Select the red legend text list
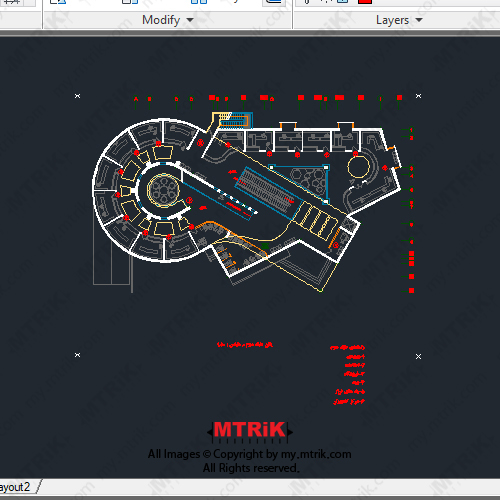The width and height of the screenshot is (500, 500). [348, 374]
